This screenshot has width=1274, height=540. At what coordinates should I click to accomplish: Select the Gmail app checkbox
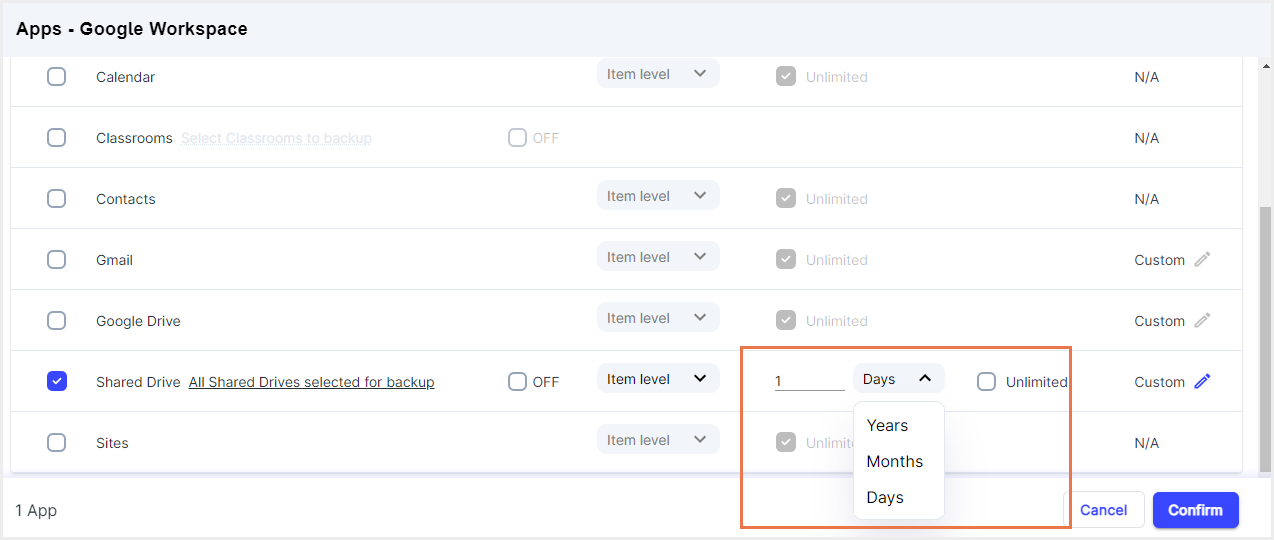(x=57, y=260)
